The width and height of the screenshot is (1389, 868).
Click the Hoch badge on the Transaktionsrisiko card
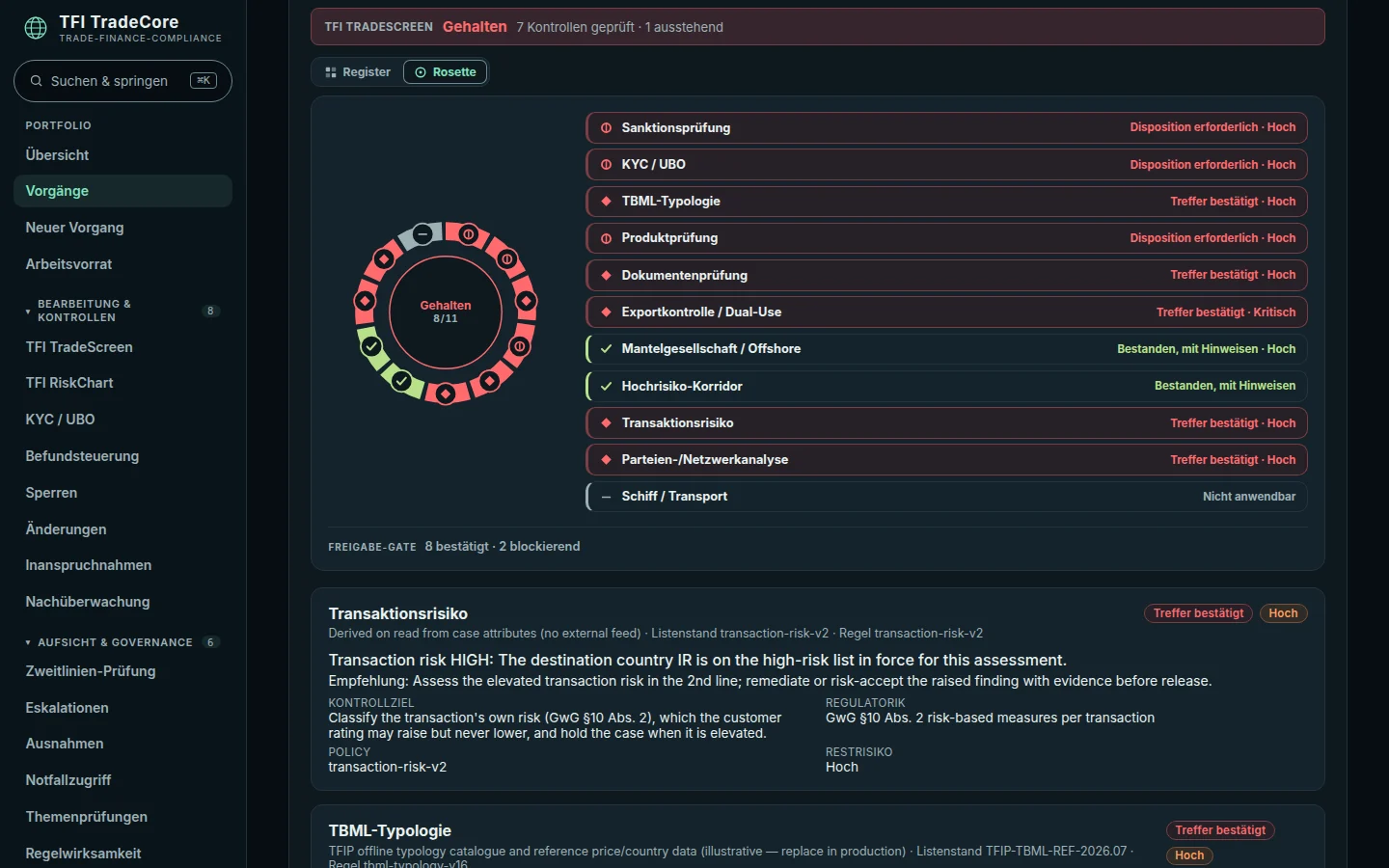click(1283, 613)
